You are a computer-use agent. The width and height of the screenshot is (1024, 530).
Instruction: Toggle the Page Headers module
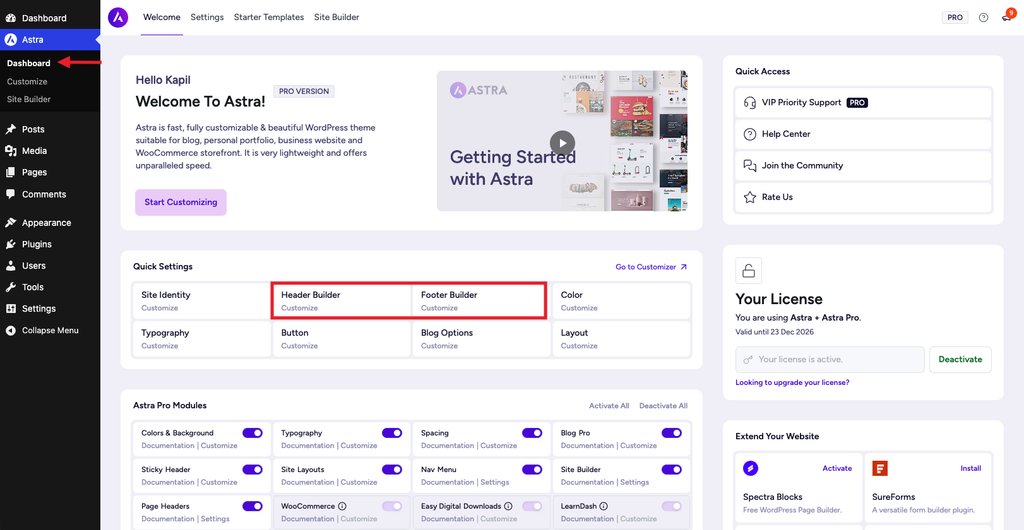click(x=252, y=506)
